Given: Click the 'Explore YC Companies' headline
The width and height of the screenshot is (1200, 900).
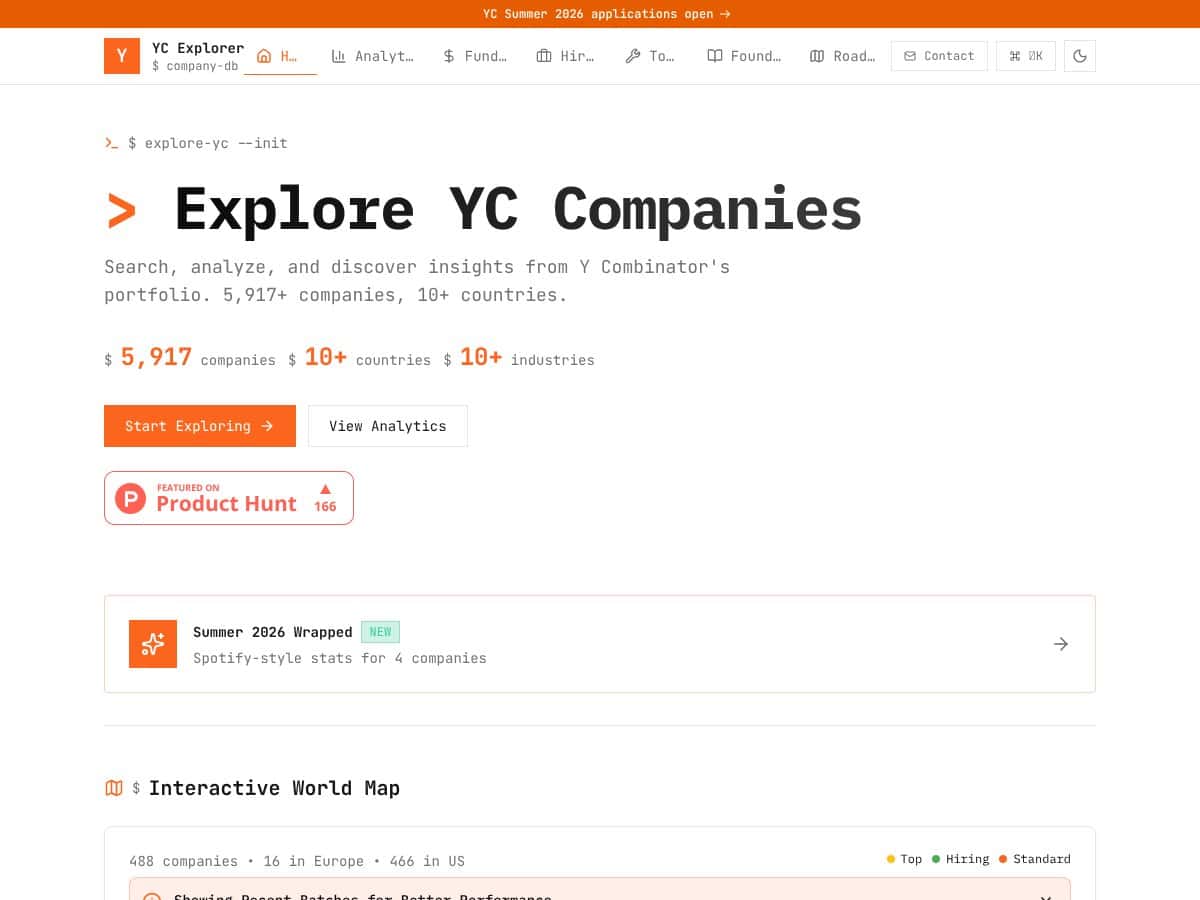Looking at the screenshot, I should tap(518, 209).
